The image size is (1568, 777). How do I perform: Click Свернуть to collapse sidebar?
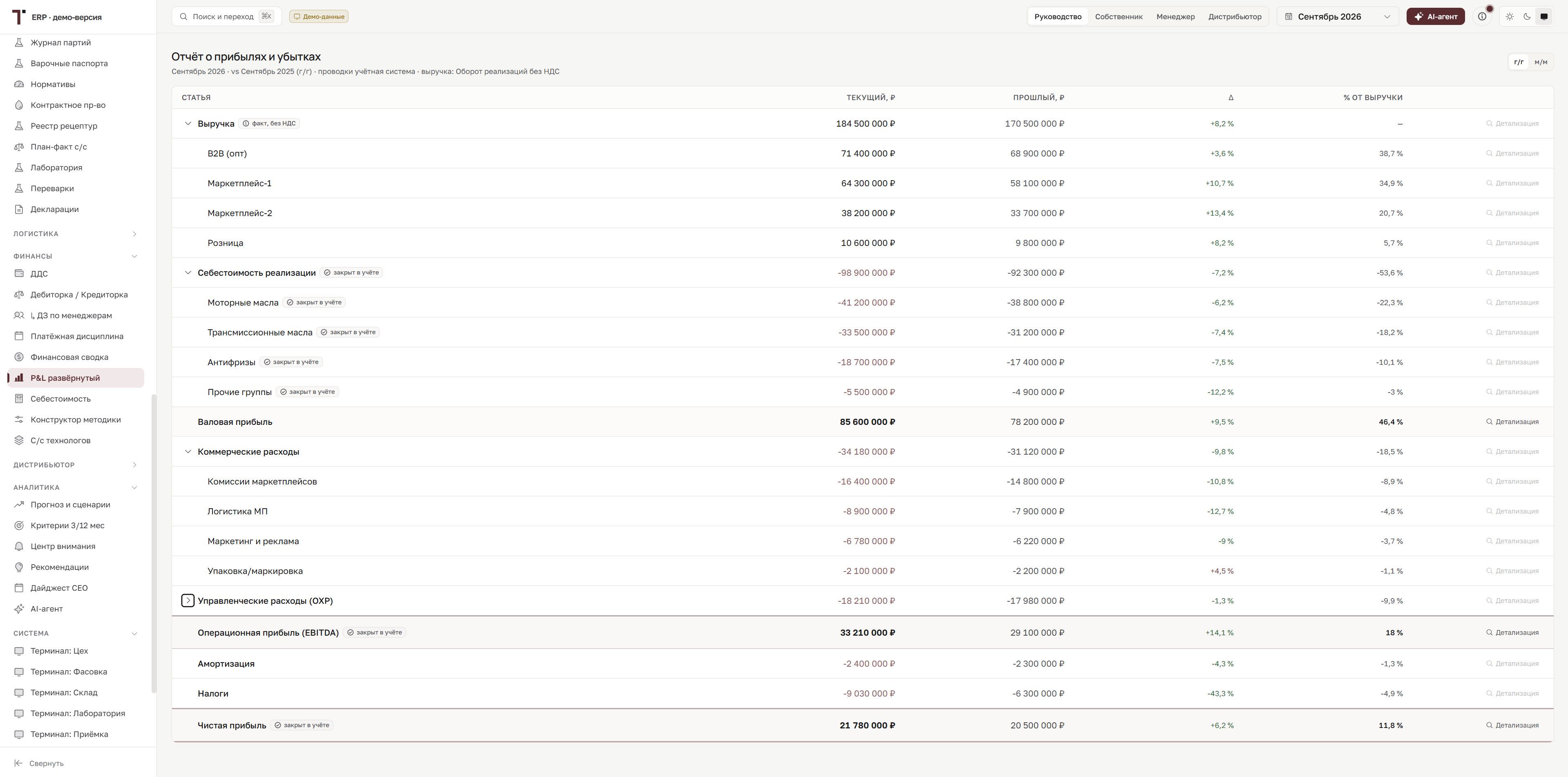(40, 763)
